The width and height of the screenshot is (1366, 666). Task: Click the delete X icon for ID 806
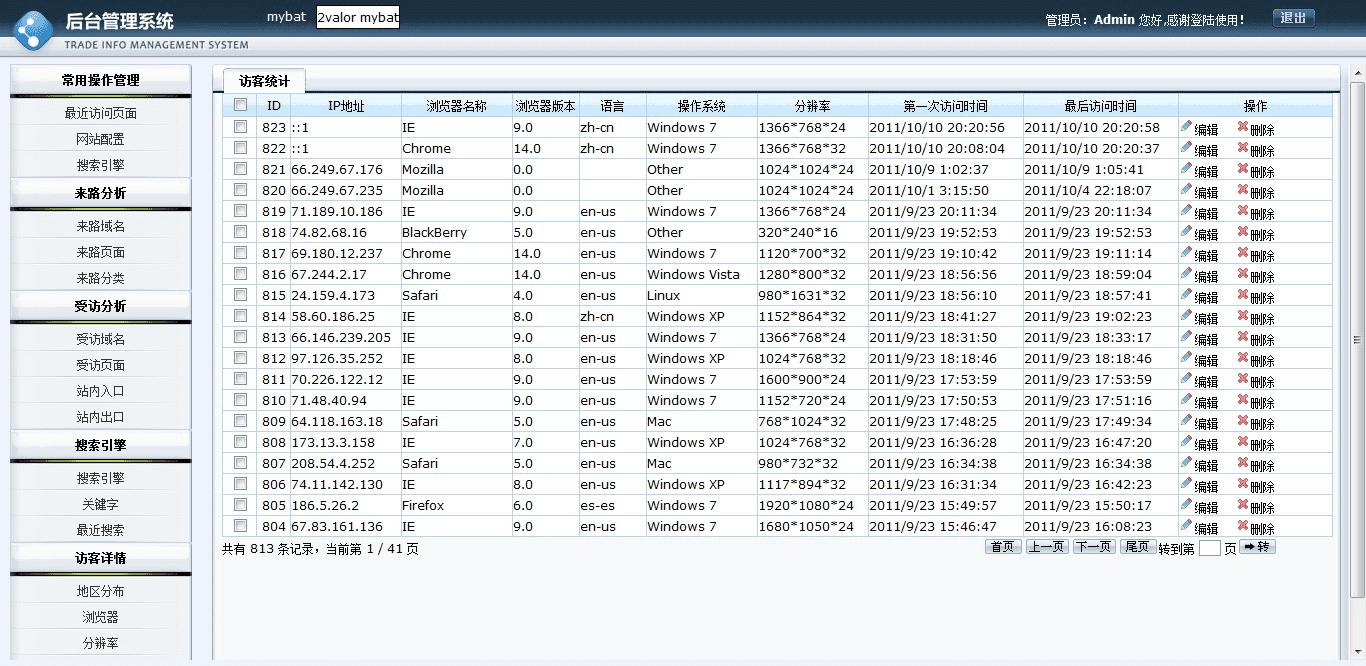tap(1243, 483)
